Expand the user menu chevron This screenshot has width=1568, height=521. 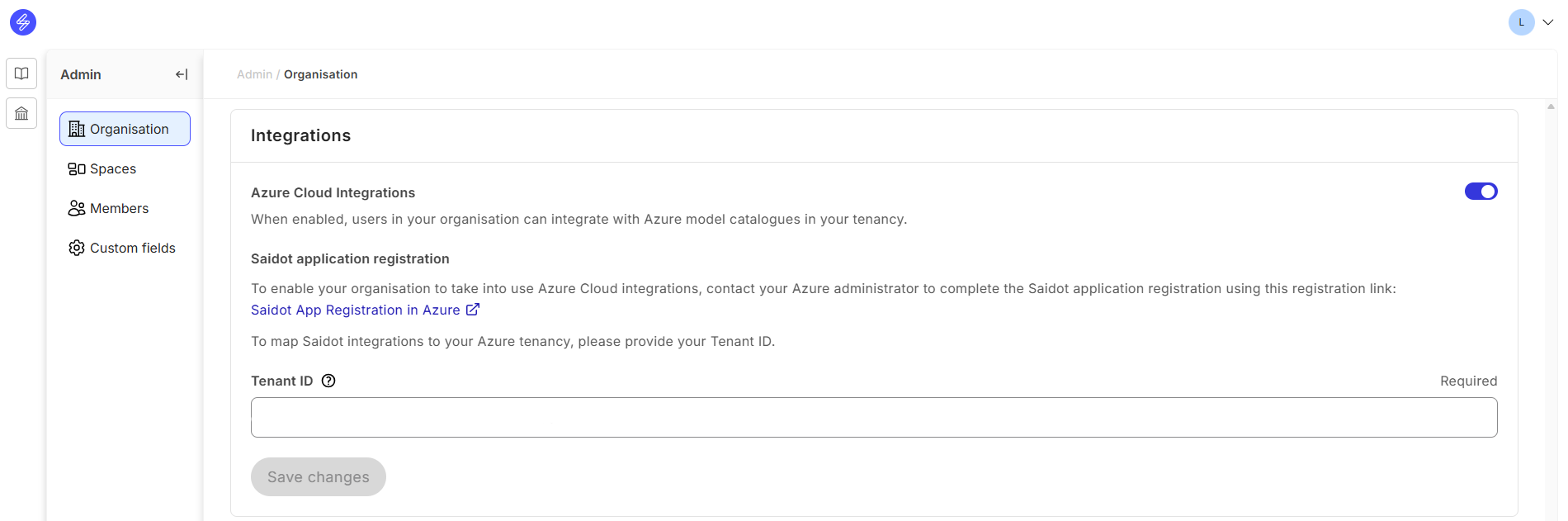1548,22
